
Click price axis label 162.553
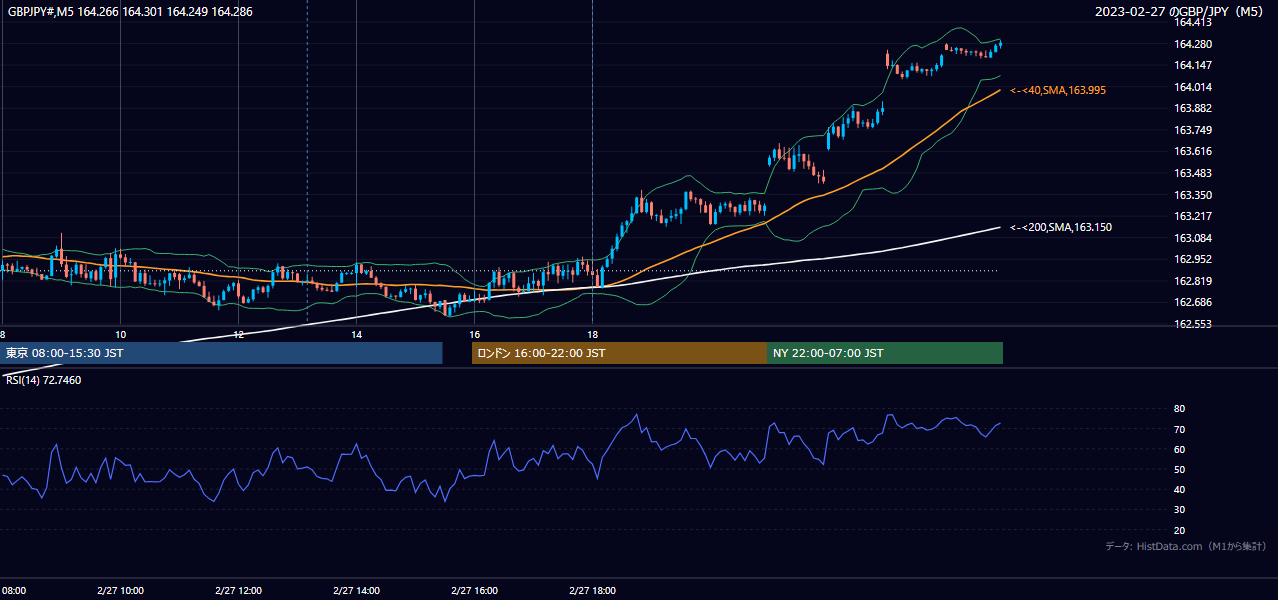(1192, 324)
